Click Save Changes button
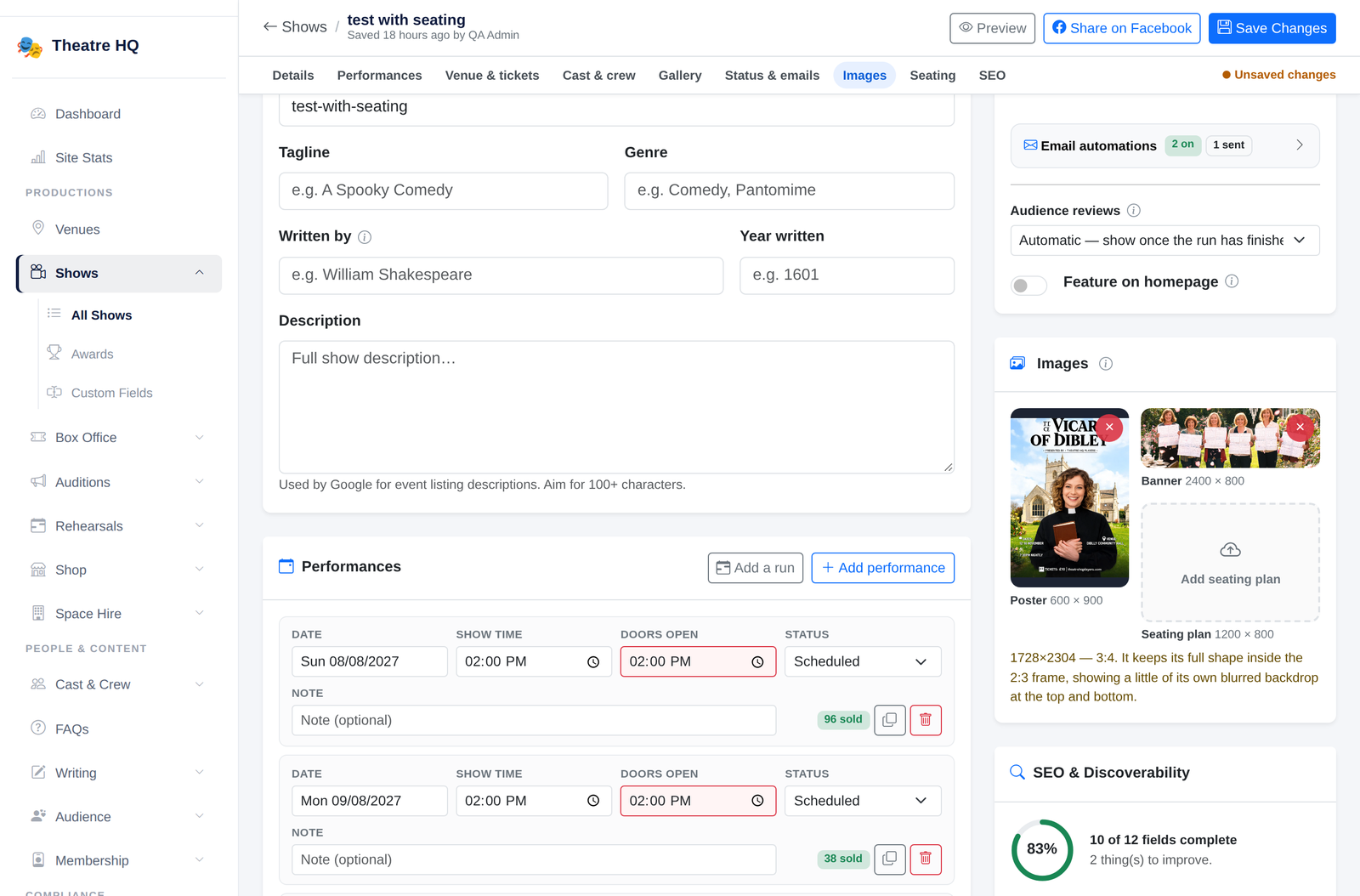The image size is (1360, 896). (x=1272, y=28)
